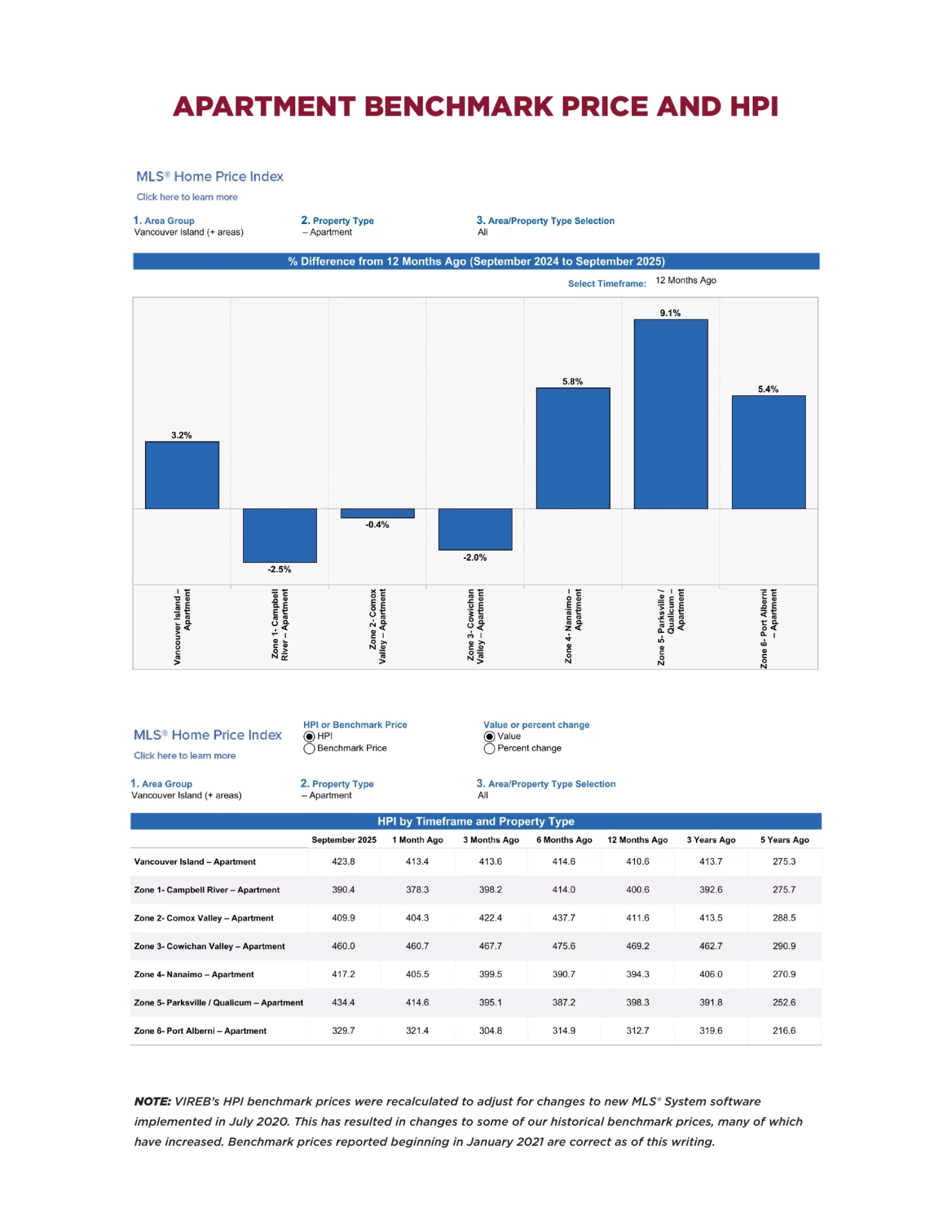Click the learn more link above the bar chart
Image resolution: width=952 pixels, height=1232 pixels.
pos(187,197)
